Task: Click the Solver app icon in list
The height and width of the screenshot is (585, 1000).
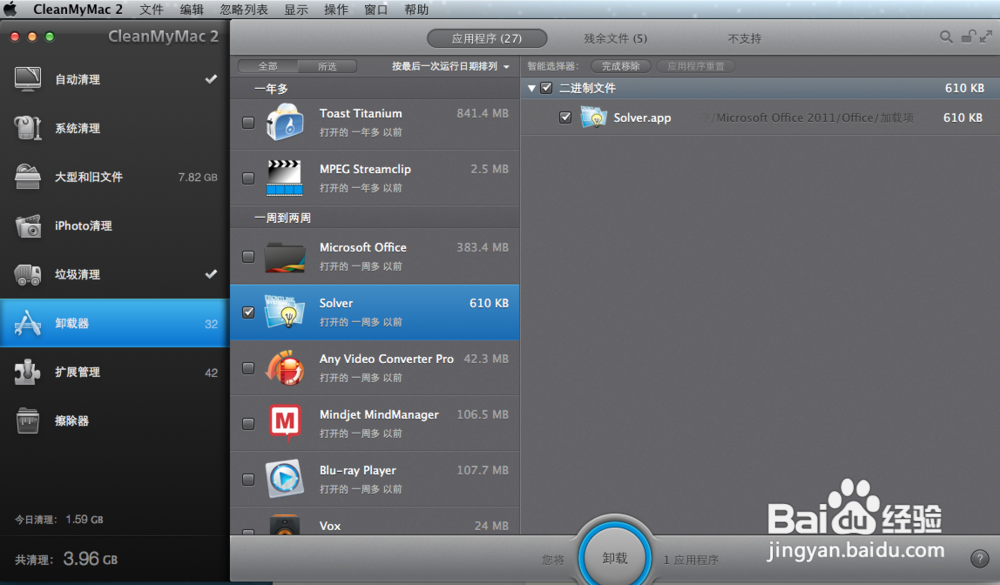Action: (x=284, y=311)
